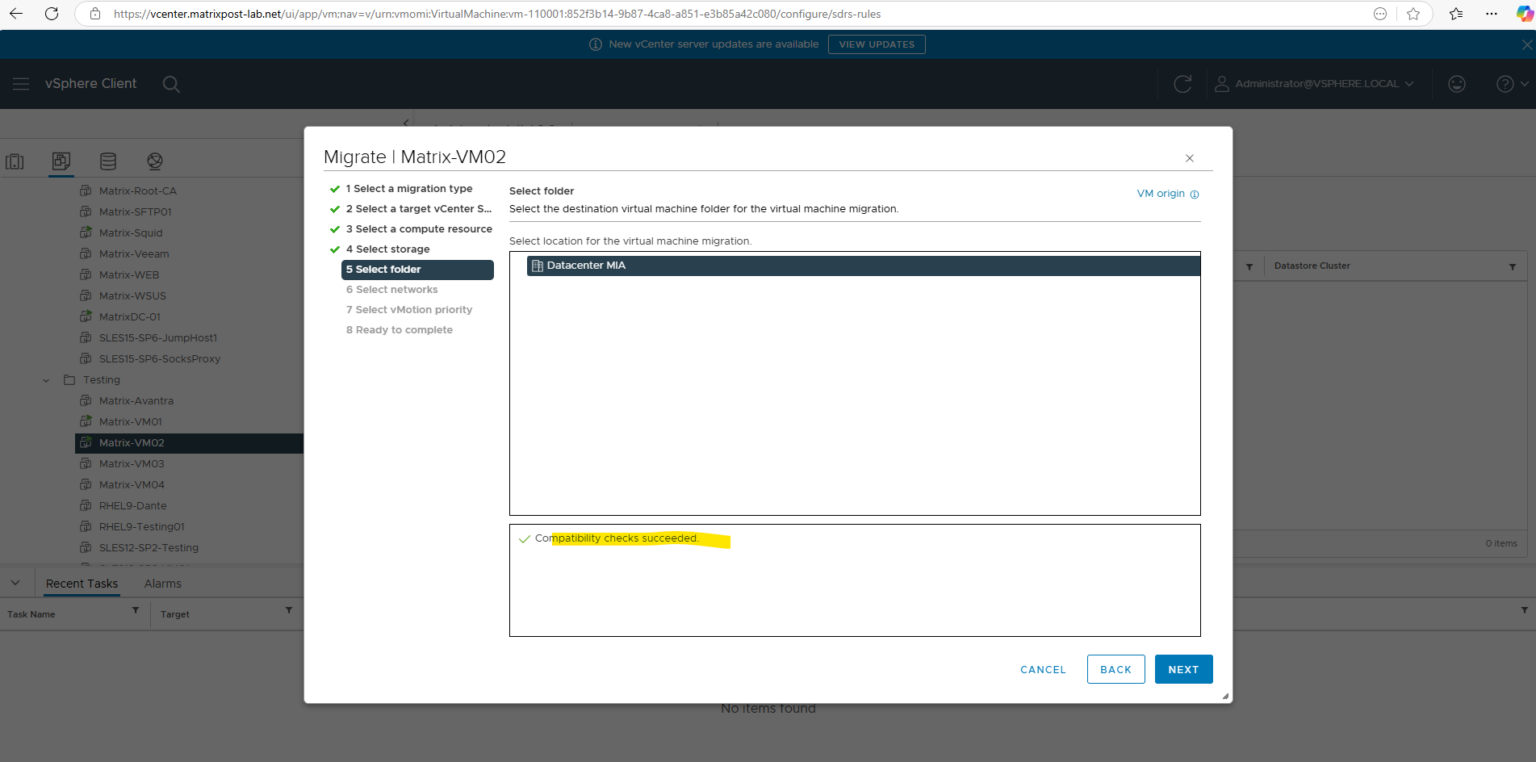Collapse the Testing folder in the tree
Viewport: 1536px width, 762px height.
(45, 379)
